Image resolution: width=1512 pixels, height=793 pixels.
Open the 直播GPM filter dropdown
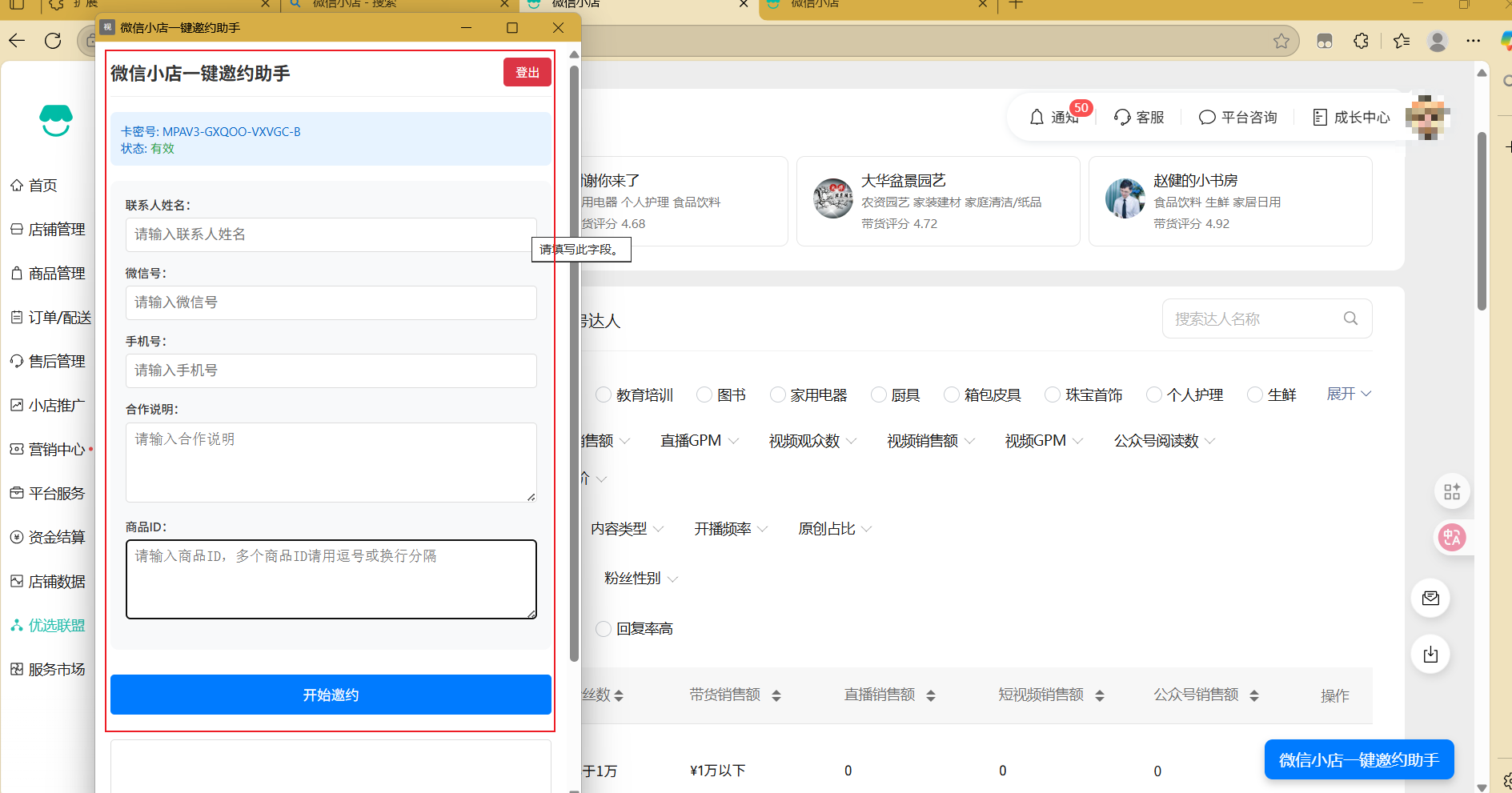pos(700,441)
